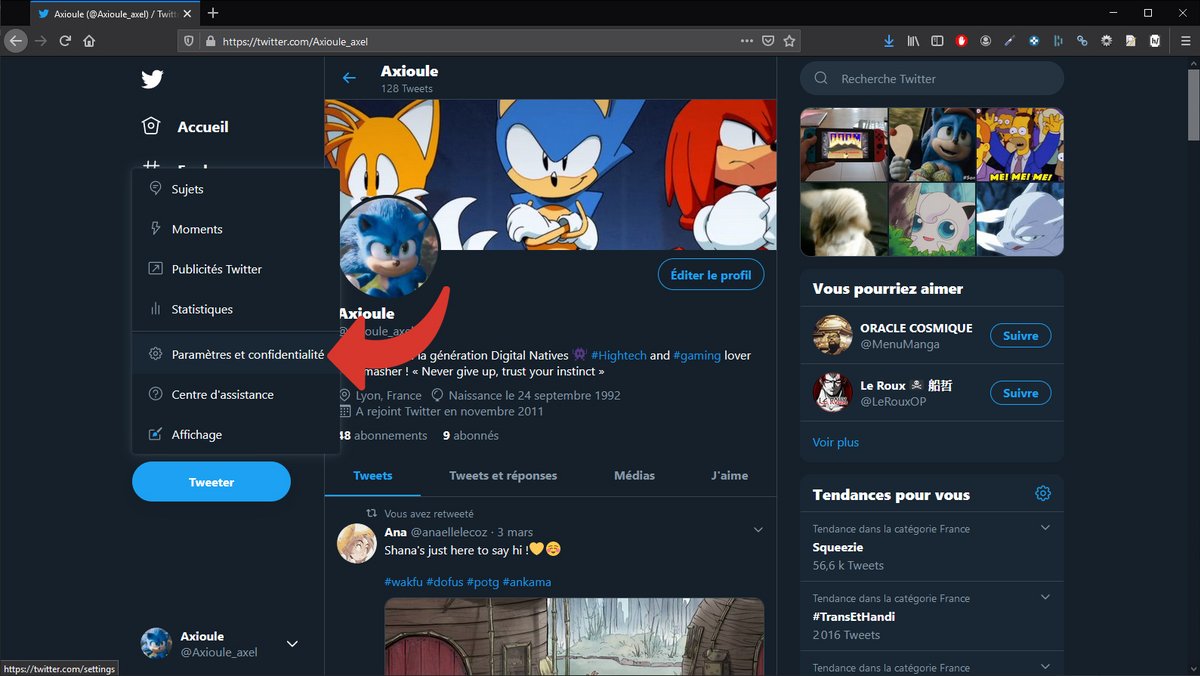This screenshot has width=1200, height=676.
Task: Open ORACLE COSMIQUE avatar
Action: pyautogui.click(x=832, y=336)
